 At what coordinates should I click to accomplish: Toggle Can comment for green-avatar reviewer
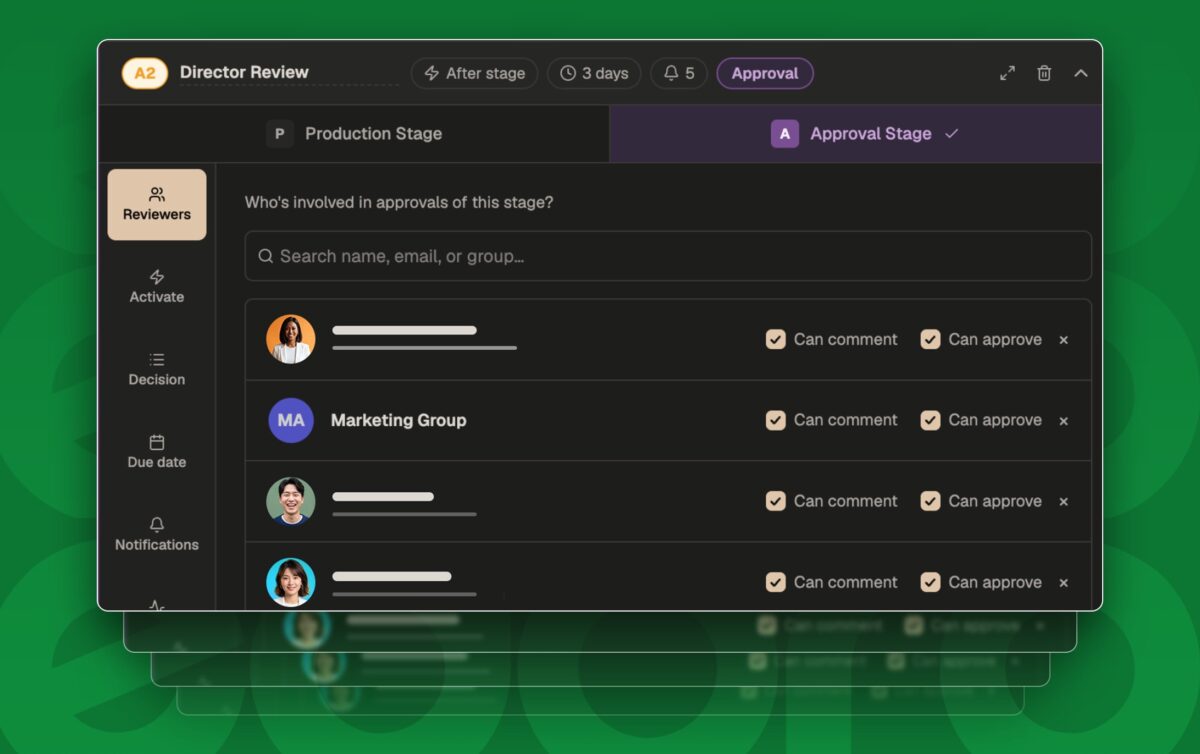tap(775, 502)
